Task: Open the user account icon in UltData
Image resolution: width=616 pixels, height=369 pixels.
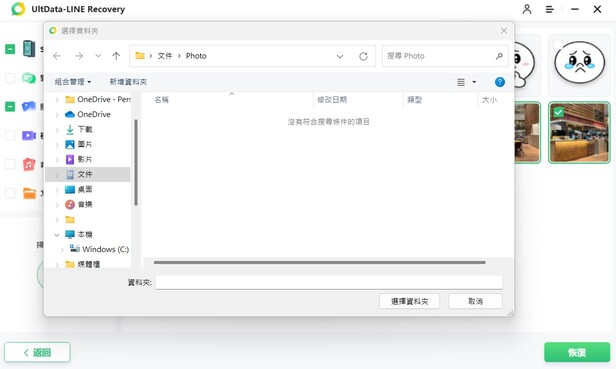Action: [527, 9]
